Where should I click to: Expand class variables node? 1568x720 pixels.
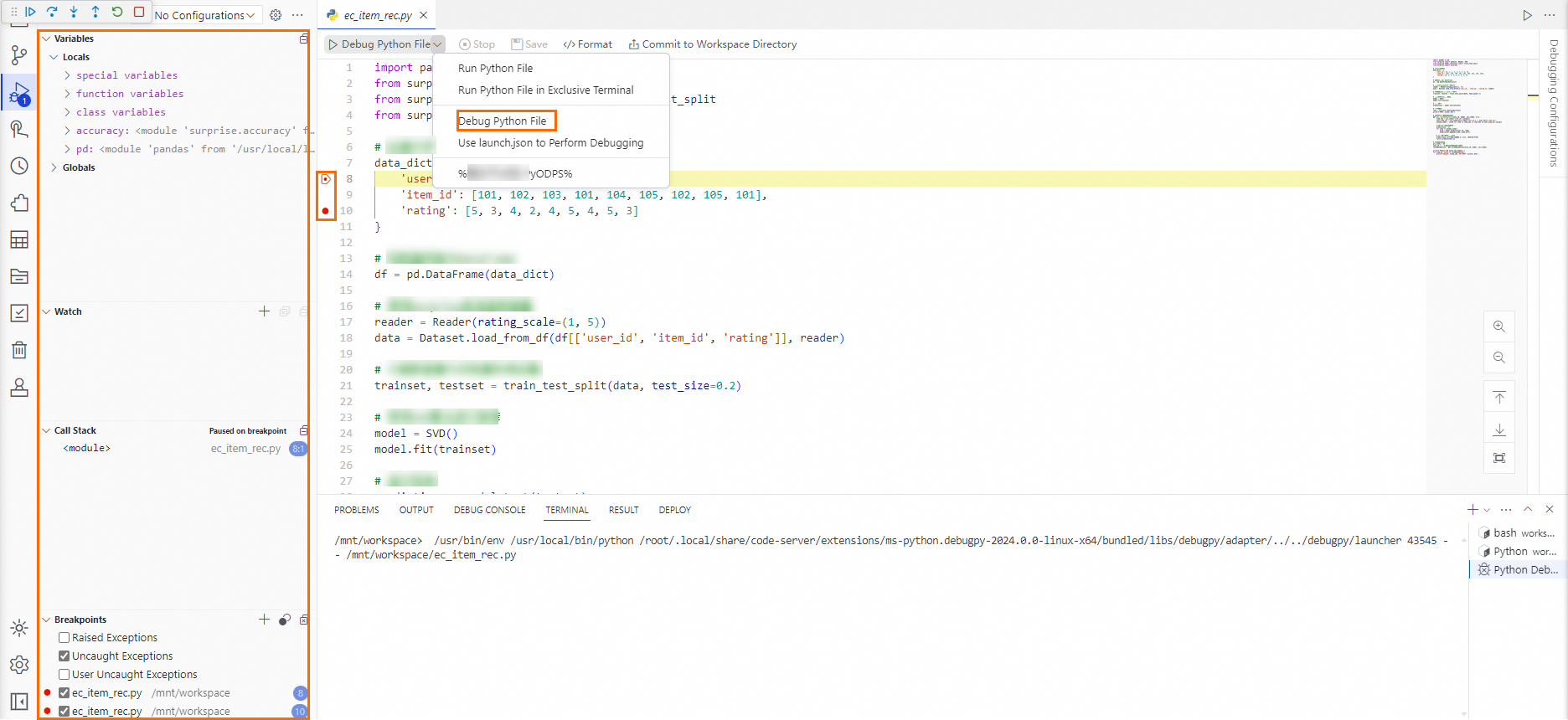point(67,112)
